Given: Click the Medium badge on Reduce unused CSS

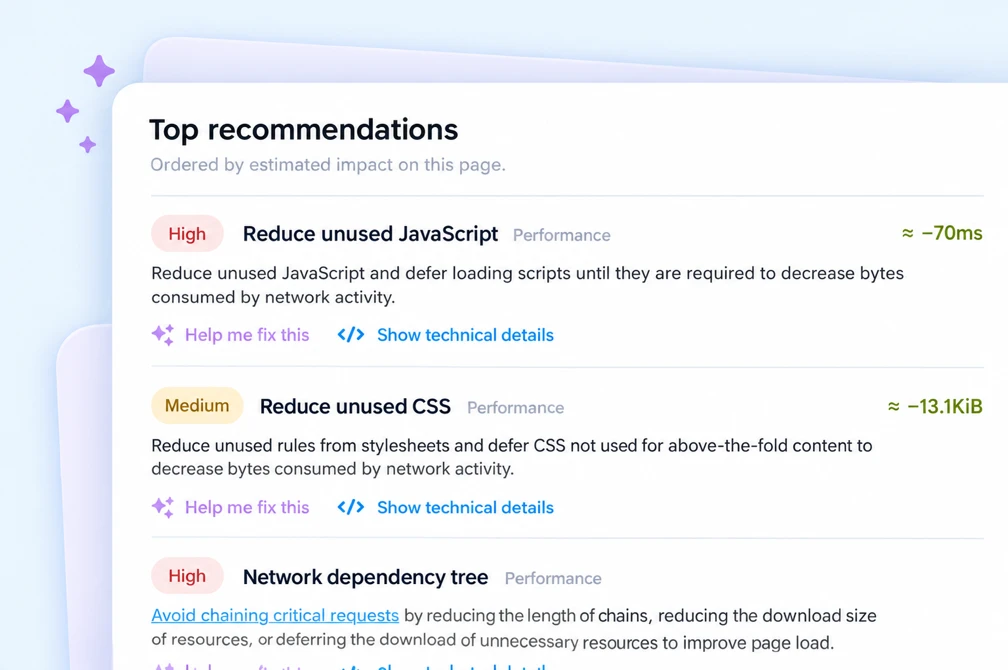Looking at the screenshot, I should point(197,406).
